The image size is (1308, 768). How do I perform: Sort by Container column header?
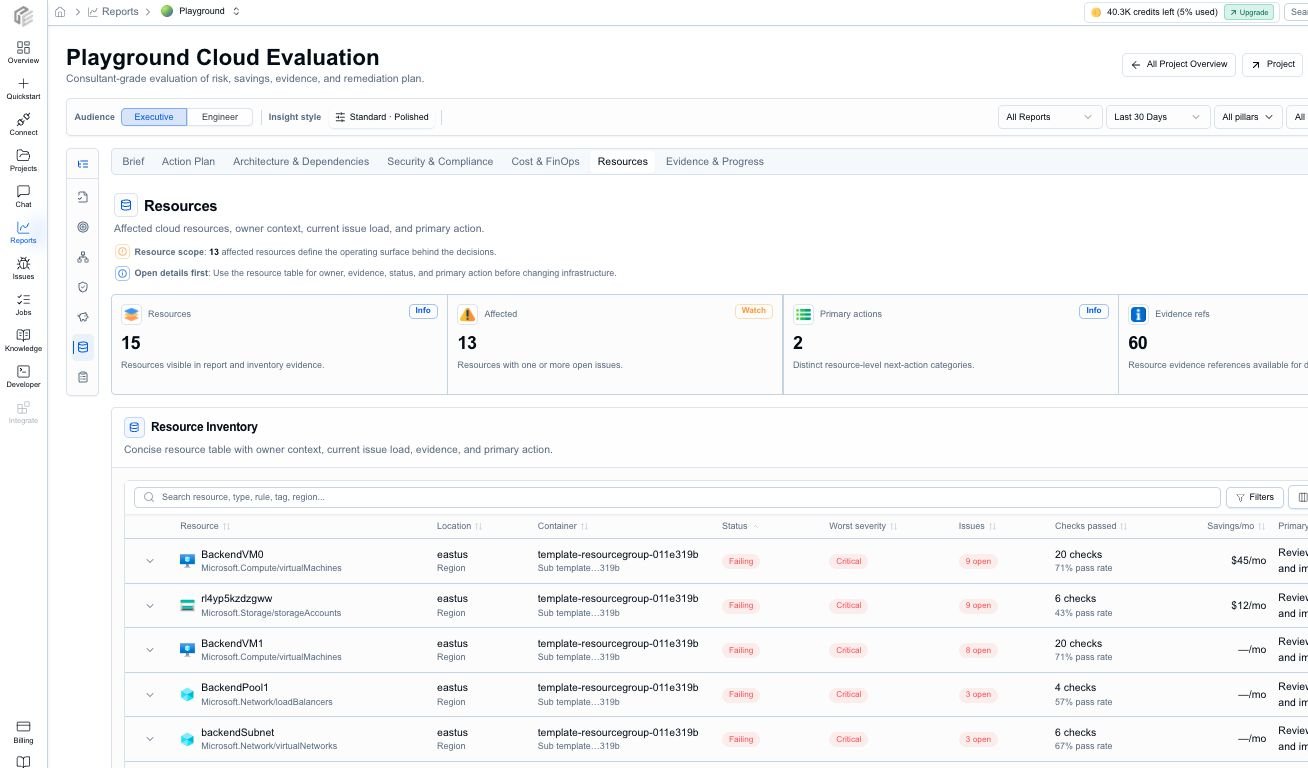click(562, 526)
